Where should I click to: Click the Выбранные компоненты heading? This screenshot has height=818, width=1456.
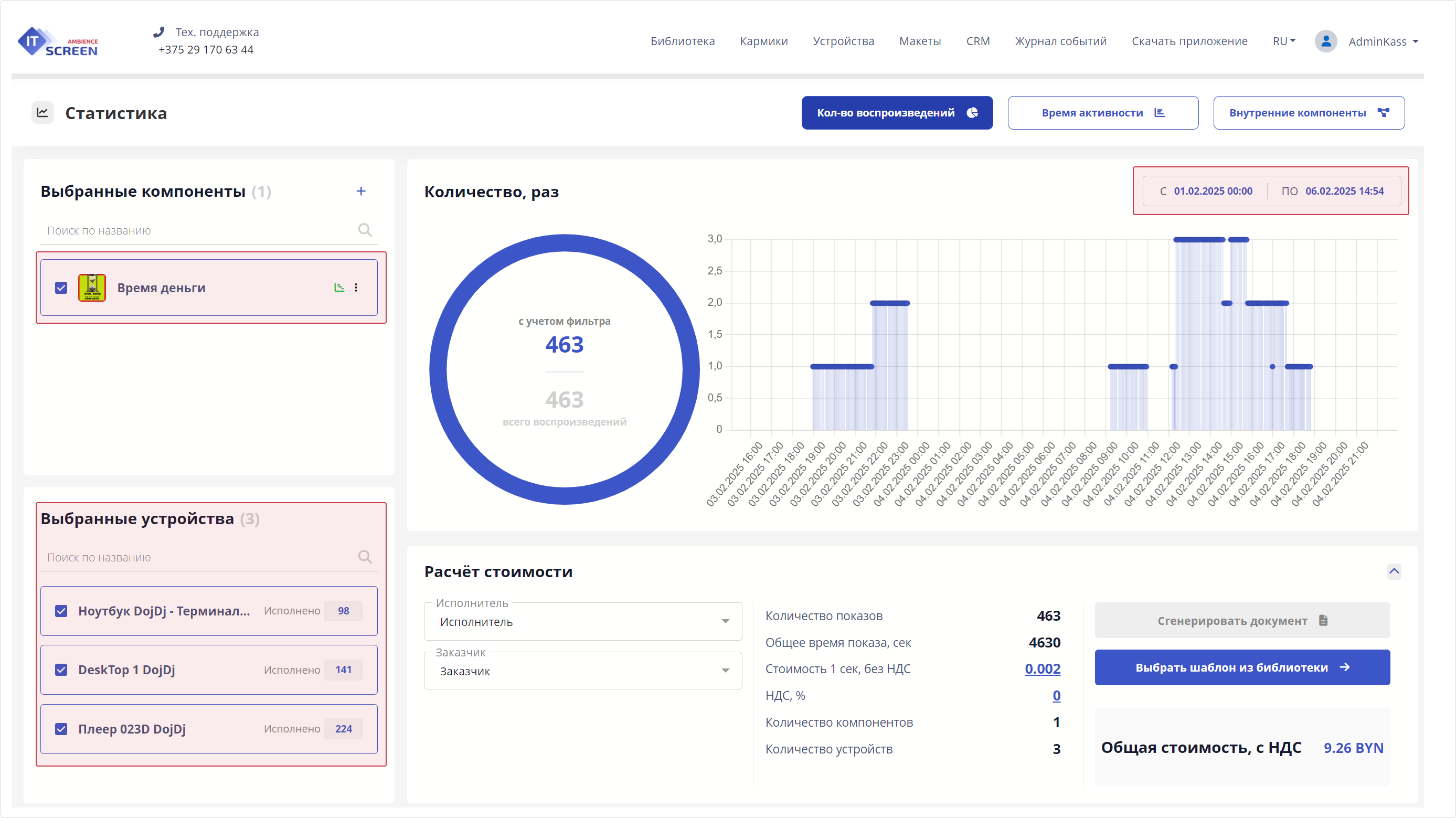143,191
